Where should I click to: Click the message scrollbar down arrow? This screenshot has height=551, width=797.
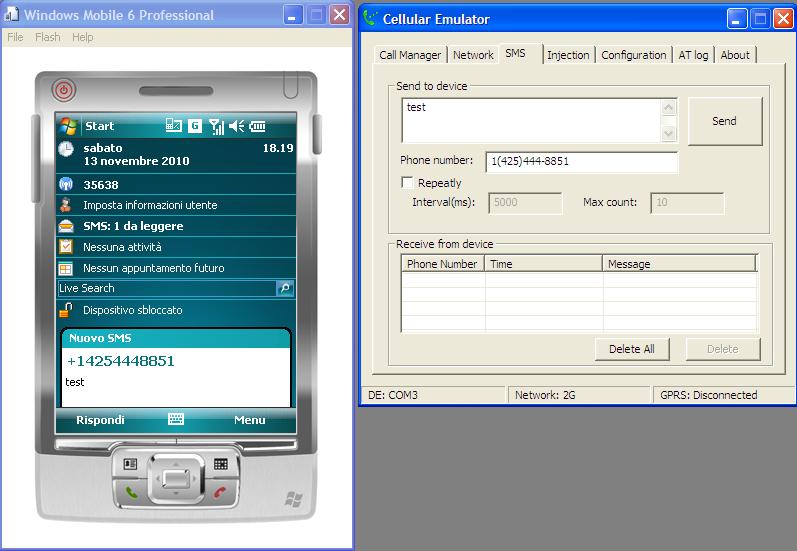click(x=668, y=134)
